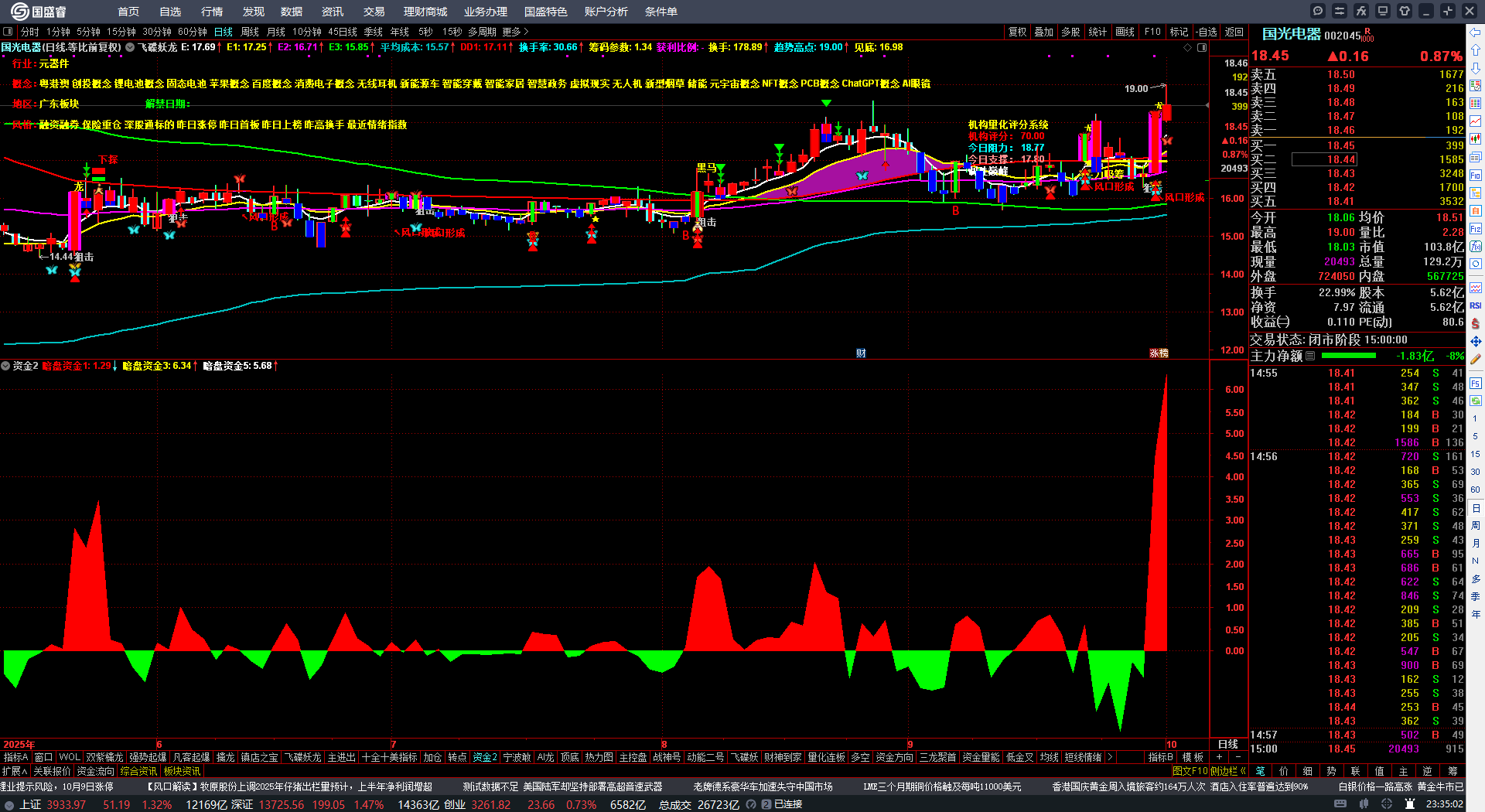Open the 账户分析 menu
The image size is (1485, 812).
tap(606, 12)
